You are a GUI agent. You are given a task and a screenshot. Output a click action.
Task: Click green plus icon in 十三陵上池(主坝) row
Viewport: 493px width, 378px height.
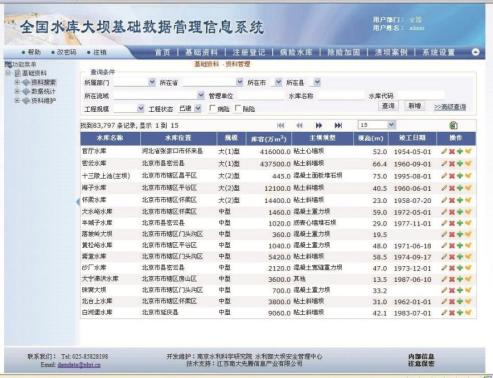460,176
